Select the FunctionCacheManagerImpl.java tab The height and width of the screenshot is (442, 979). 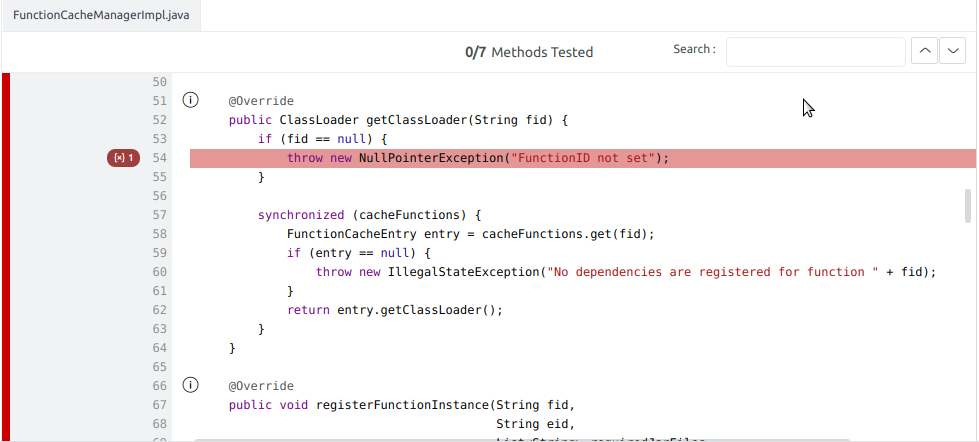(x=101, y=17)
